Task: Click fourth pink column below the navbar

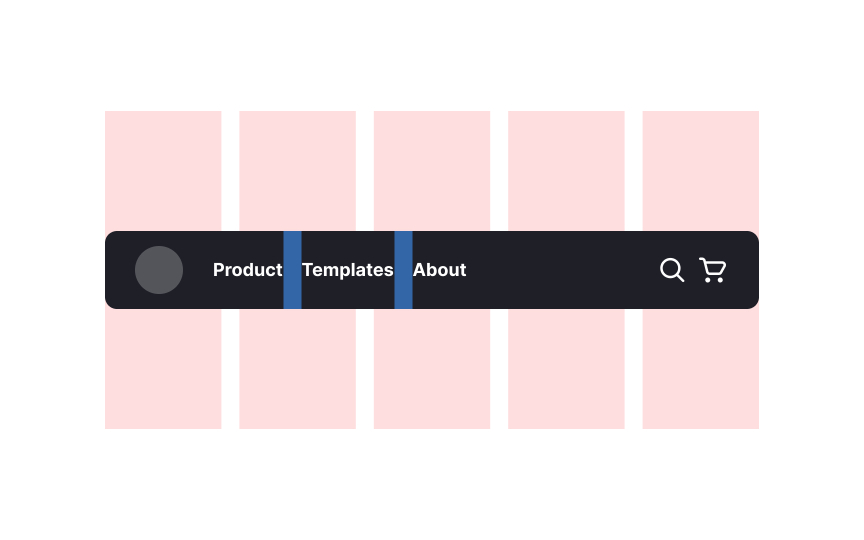Action: pyautogui.click(x=566, y=369)
